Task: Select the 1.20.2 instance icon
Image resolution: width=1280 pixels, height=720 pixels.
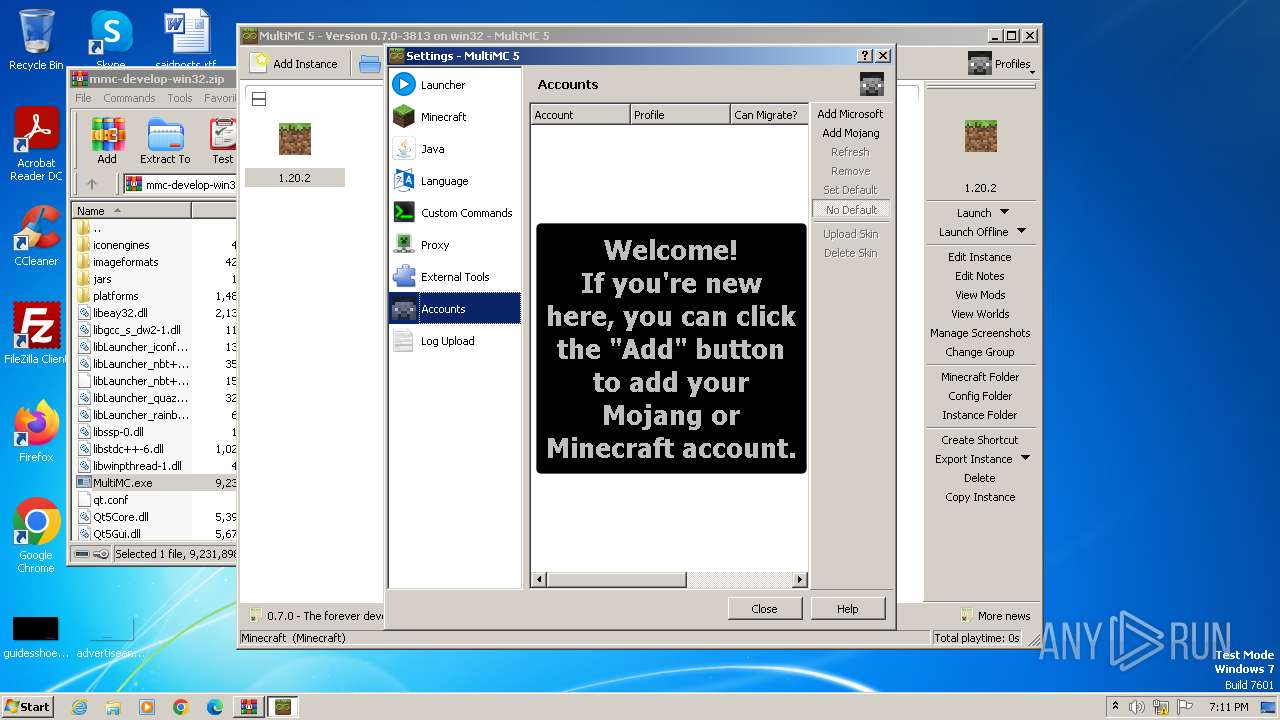Action: click(294, 139)
